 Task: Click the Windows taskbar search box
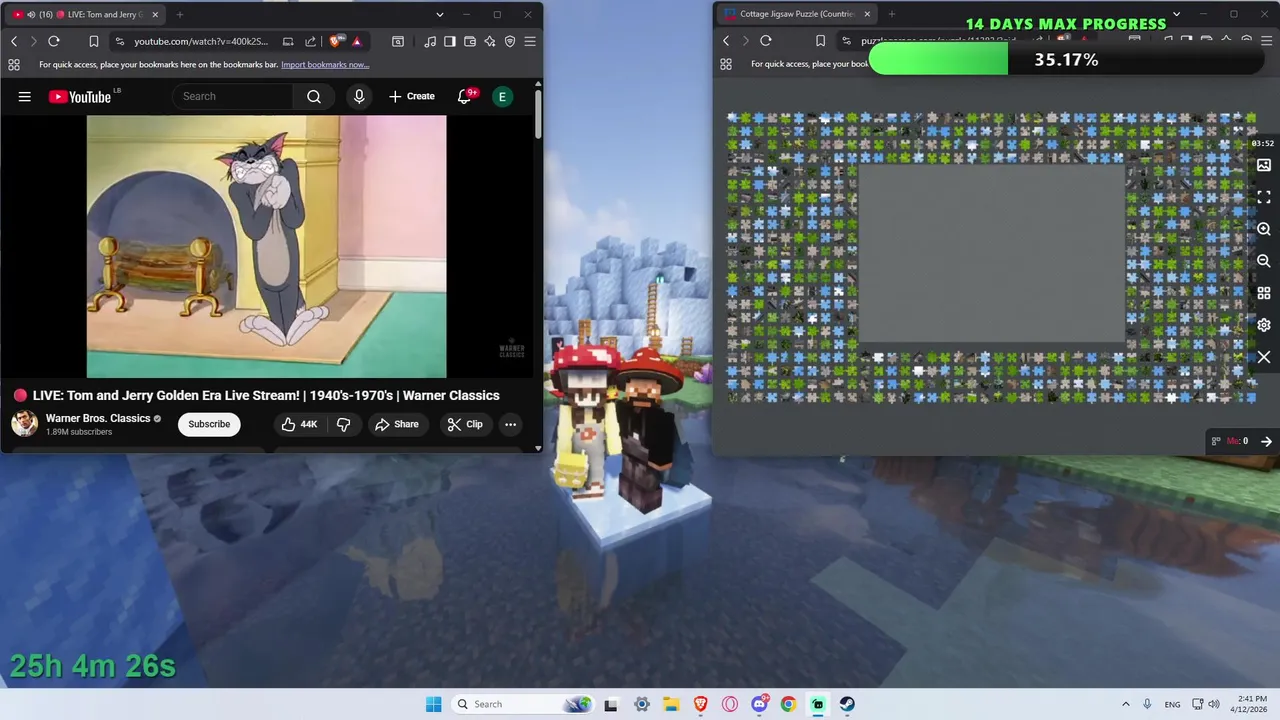click(522, 704)
